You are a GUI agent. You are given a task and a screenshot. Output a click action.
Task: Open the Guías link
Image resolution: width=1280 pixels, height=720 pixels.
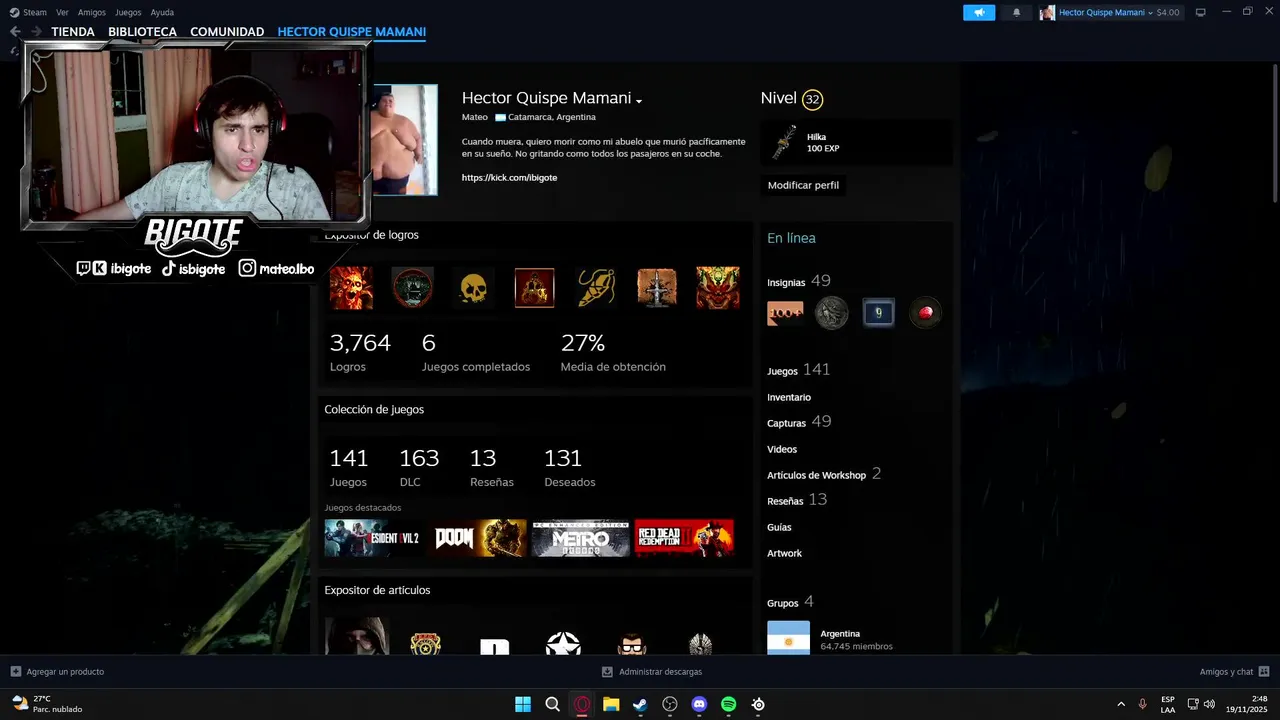coord(779,527)
